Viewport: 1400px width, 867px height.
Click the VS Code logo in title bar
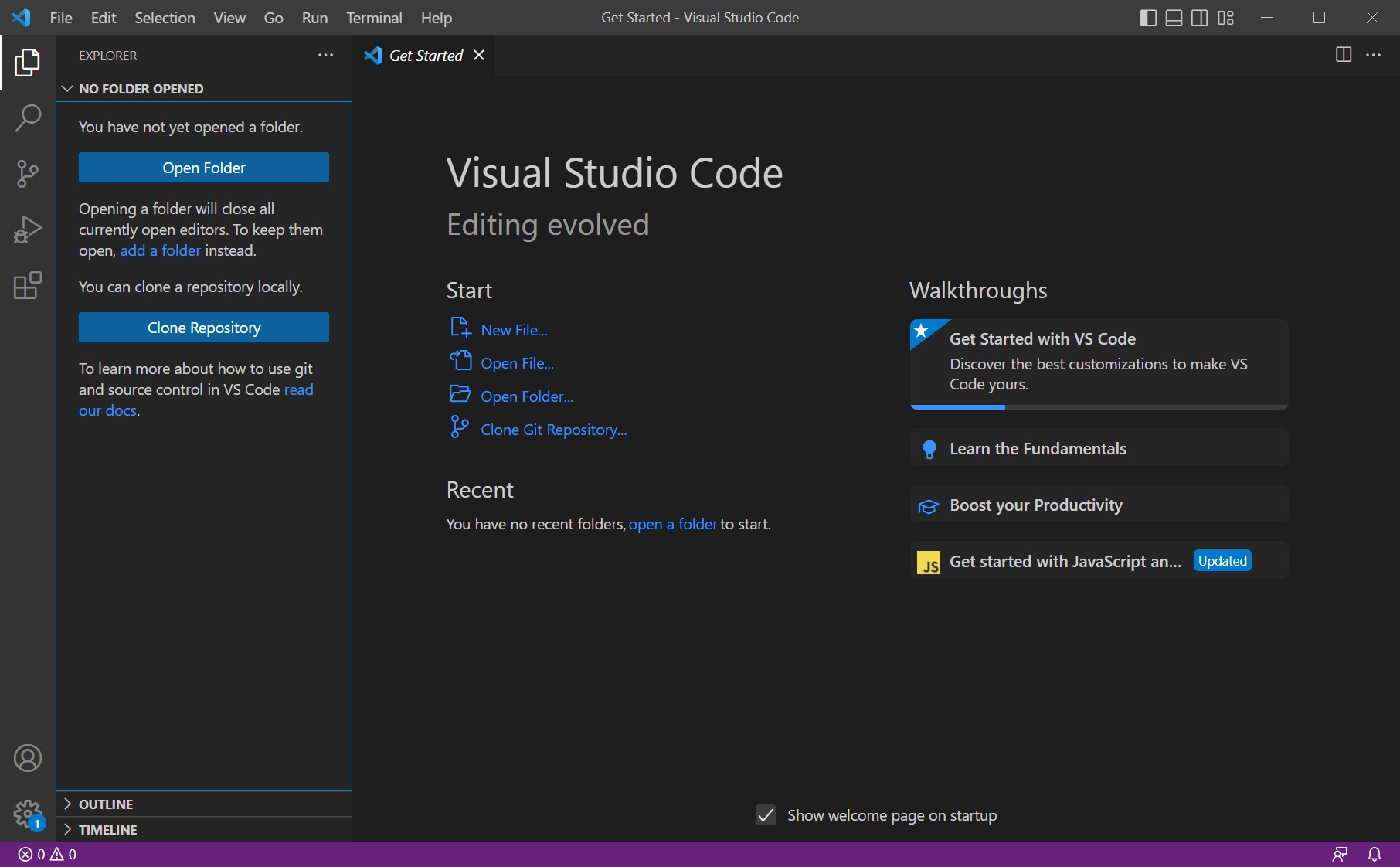pos(21,17)
